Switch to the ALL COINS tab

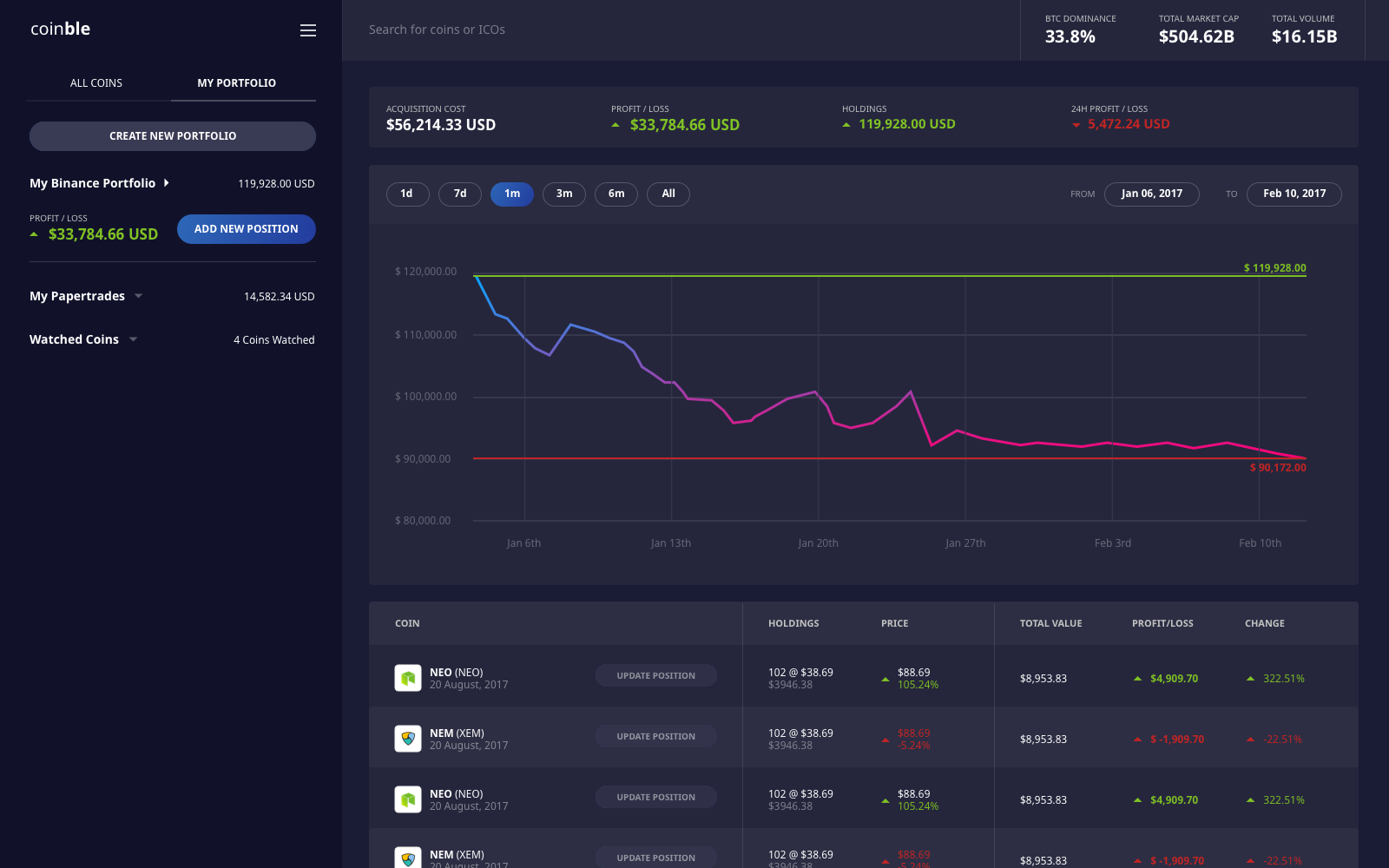coord(96,83)
